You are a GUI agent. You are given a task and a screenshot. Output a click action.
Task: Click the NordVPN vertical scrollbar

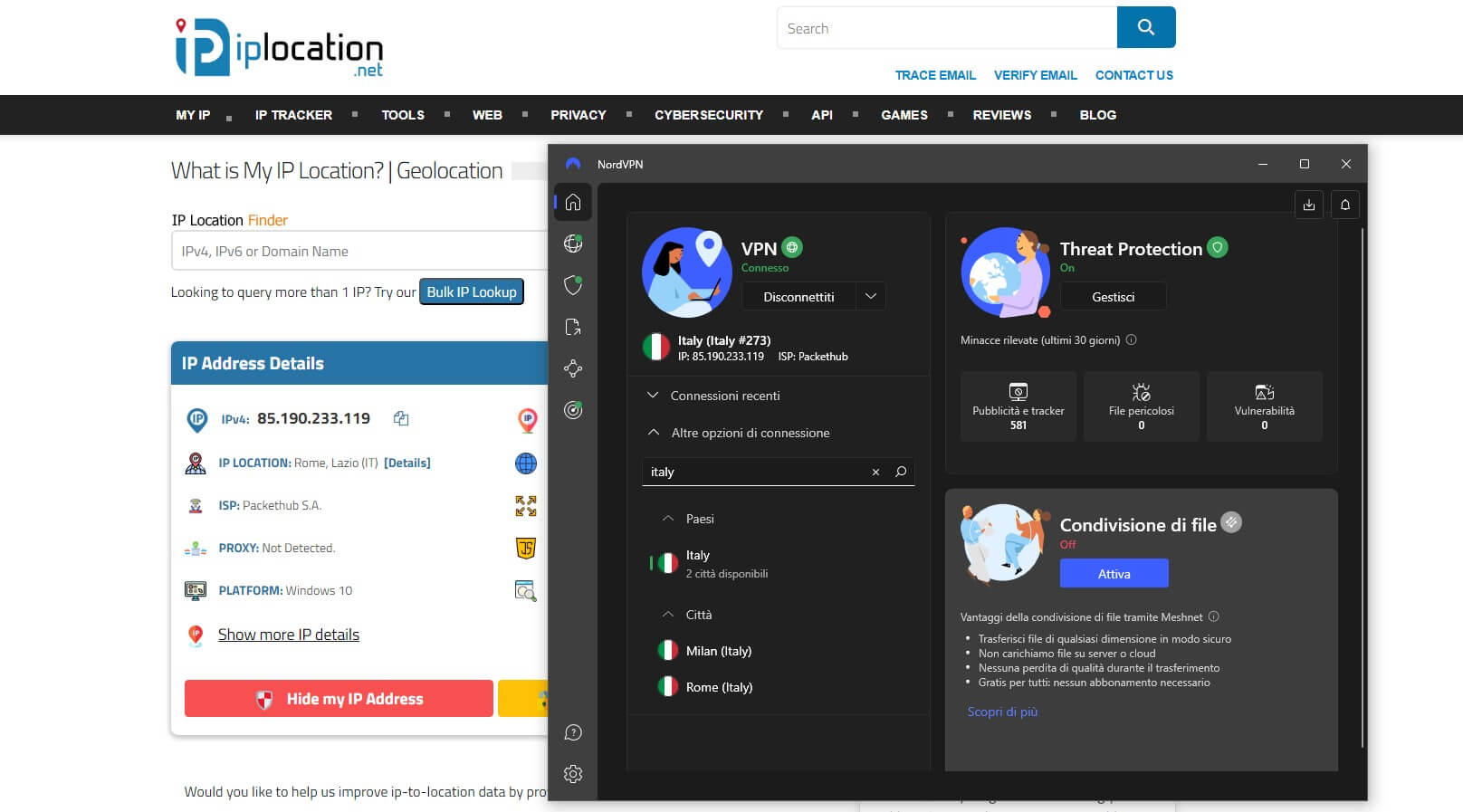point(1363,487)
